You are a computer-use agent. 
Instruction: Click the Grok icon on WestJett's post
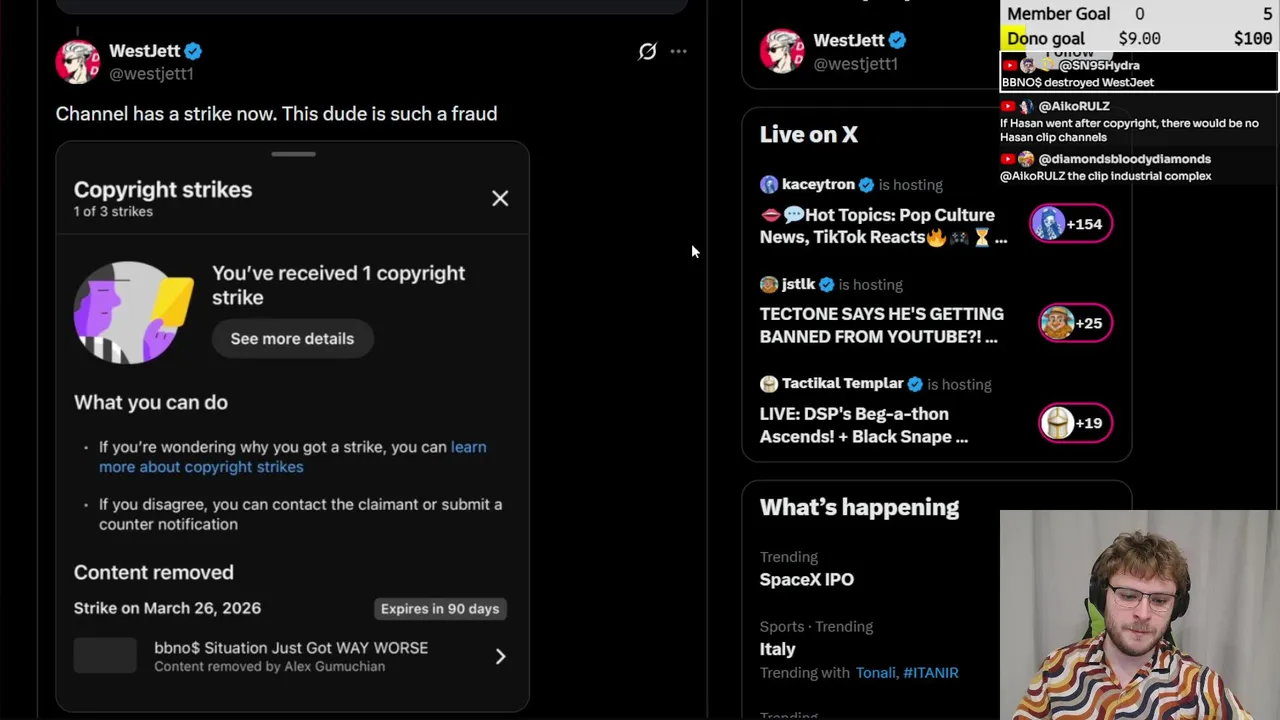[x=647, y=51]
